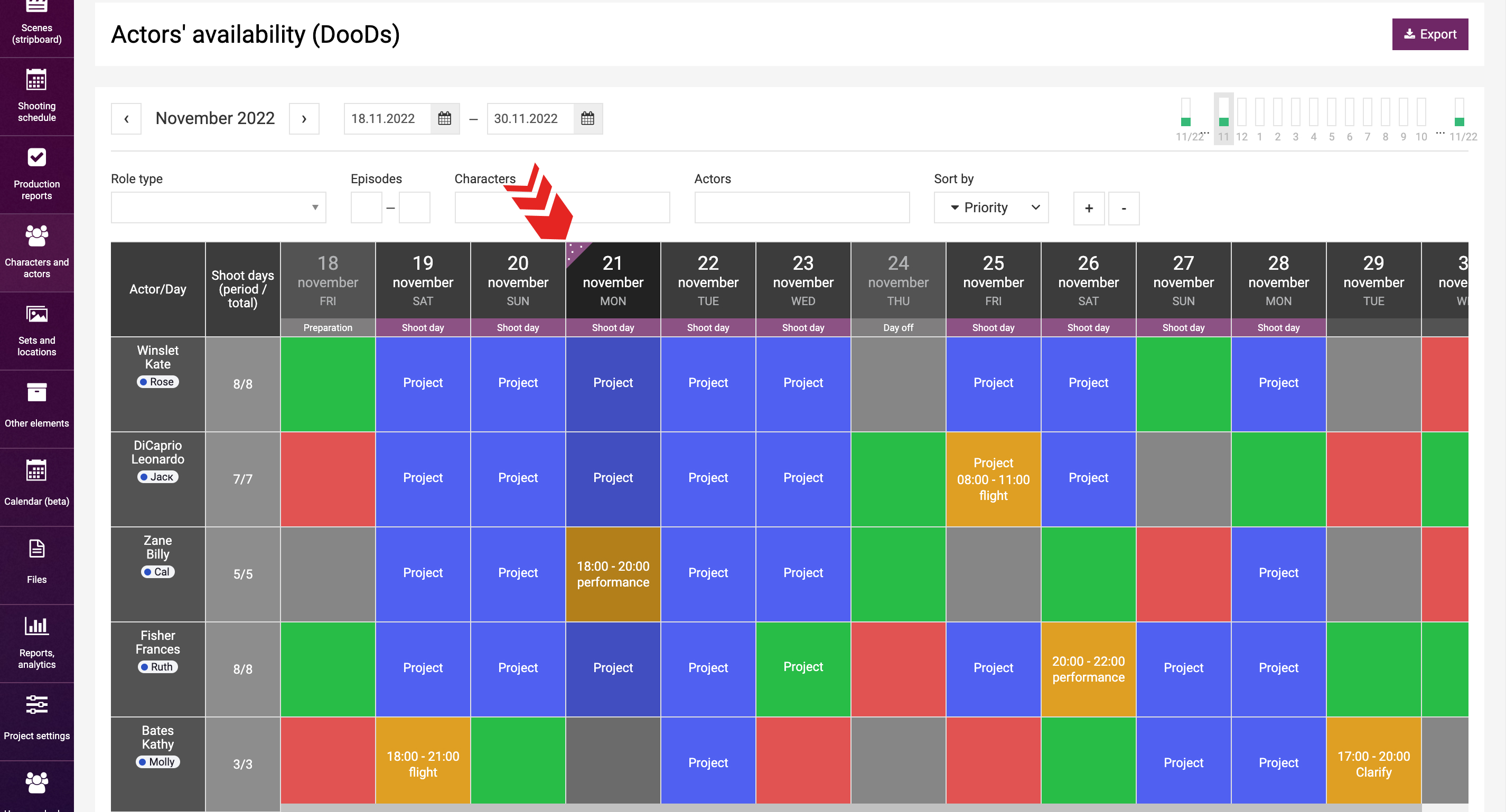Click Winslet Kate actor name
The image size is (1506, 812).
click(x=158, y=357)
